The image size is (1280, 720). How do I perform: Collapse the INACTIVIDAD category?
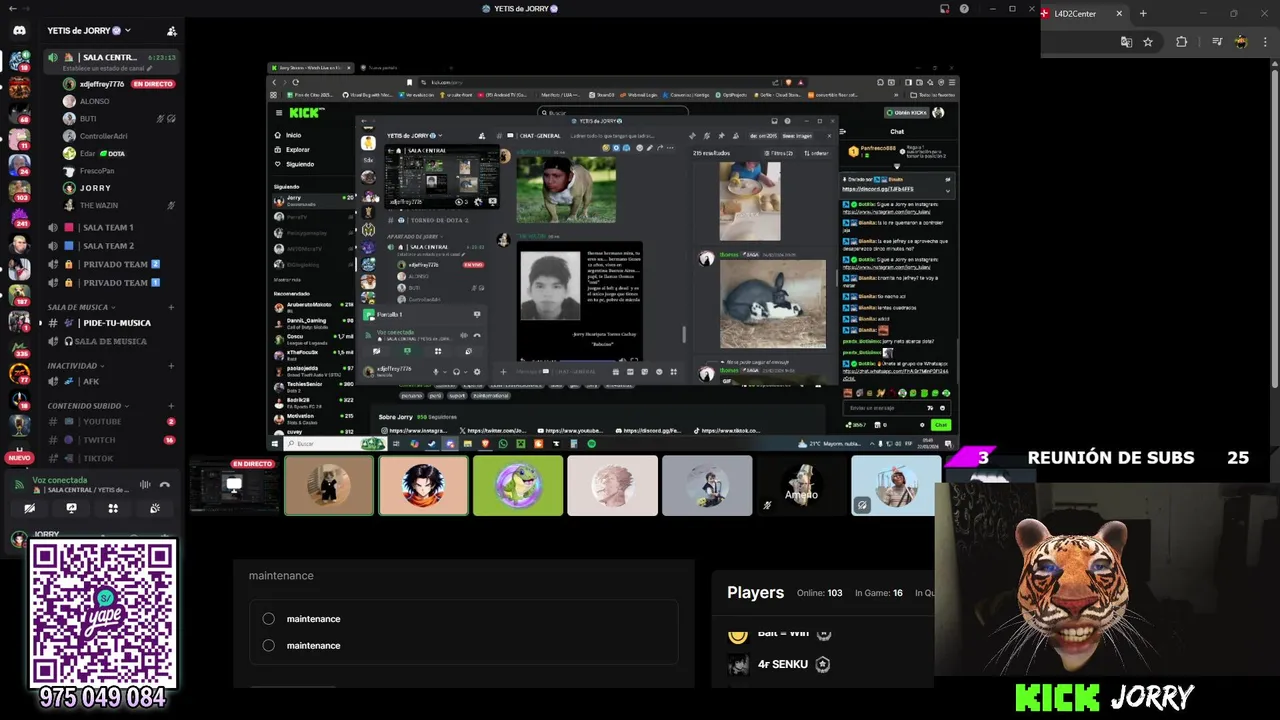[x=76, y=366]
